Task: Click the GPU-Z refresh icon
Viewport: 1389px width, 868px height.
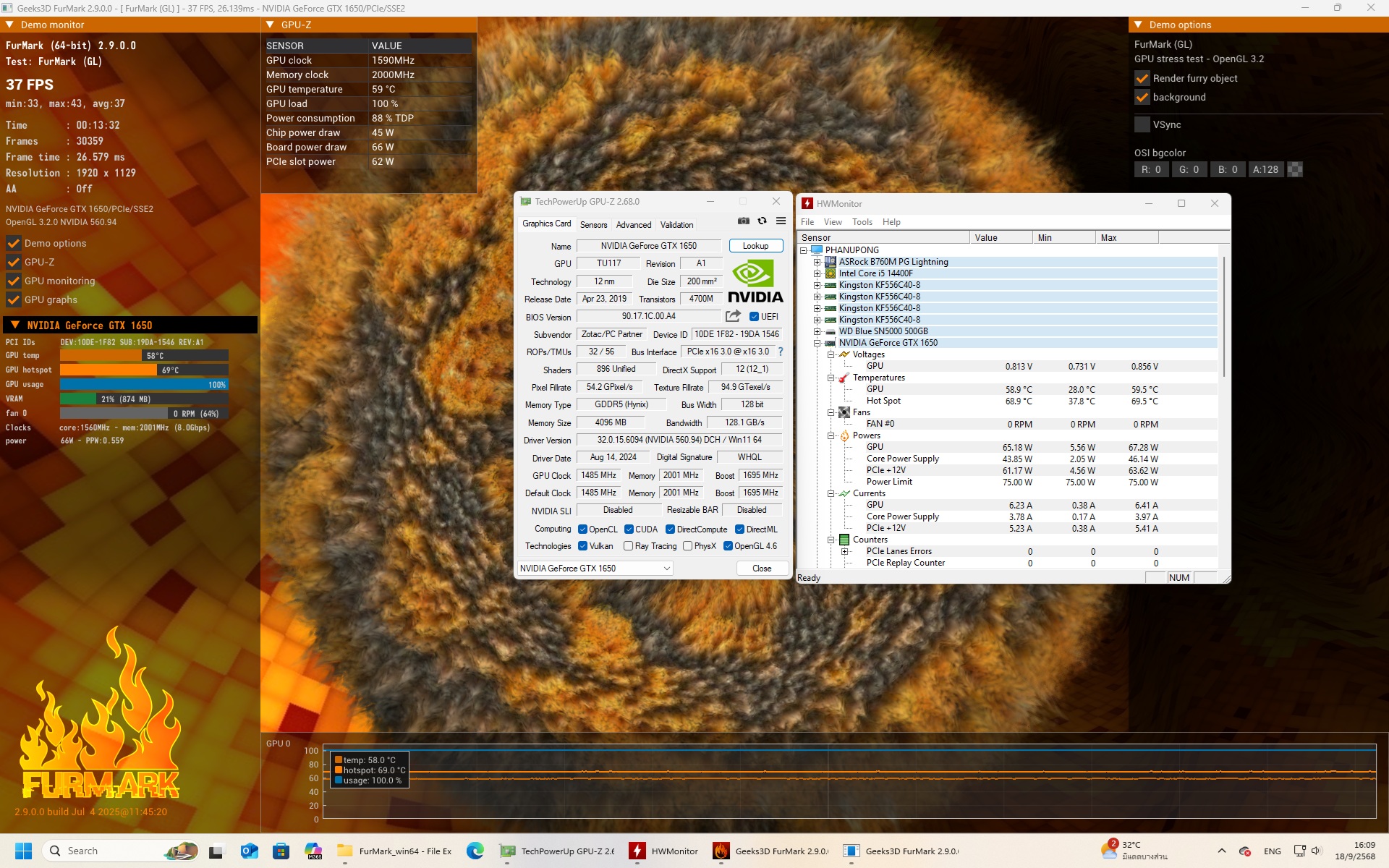Action: tap(762, 221)
